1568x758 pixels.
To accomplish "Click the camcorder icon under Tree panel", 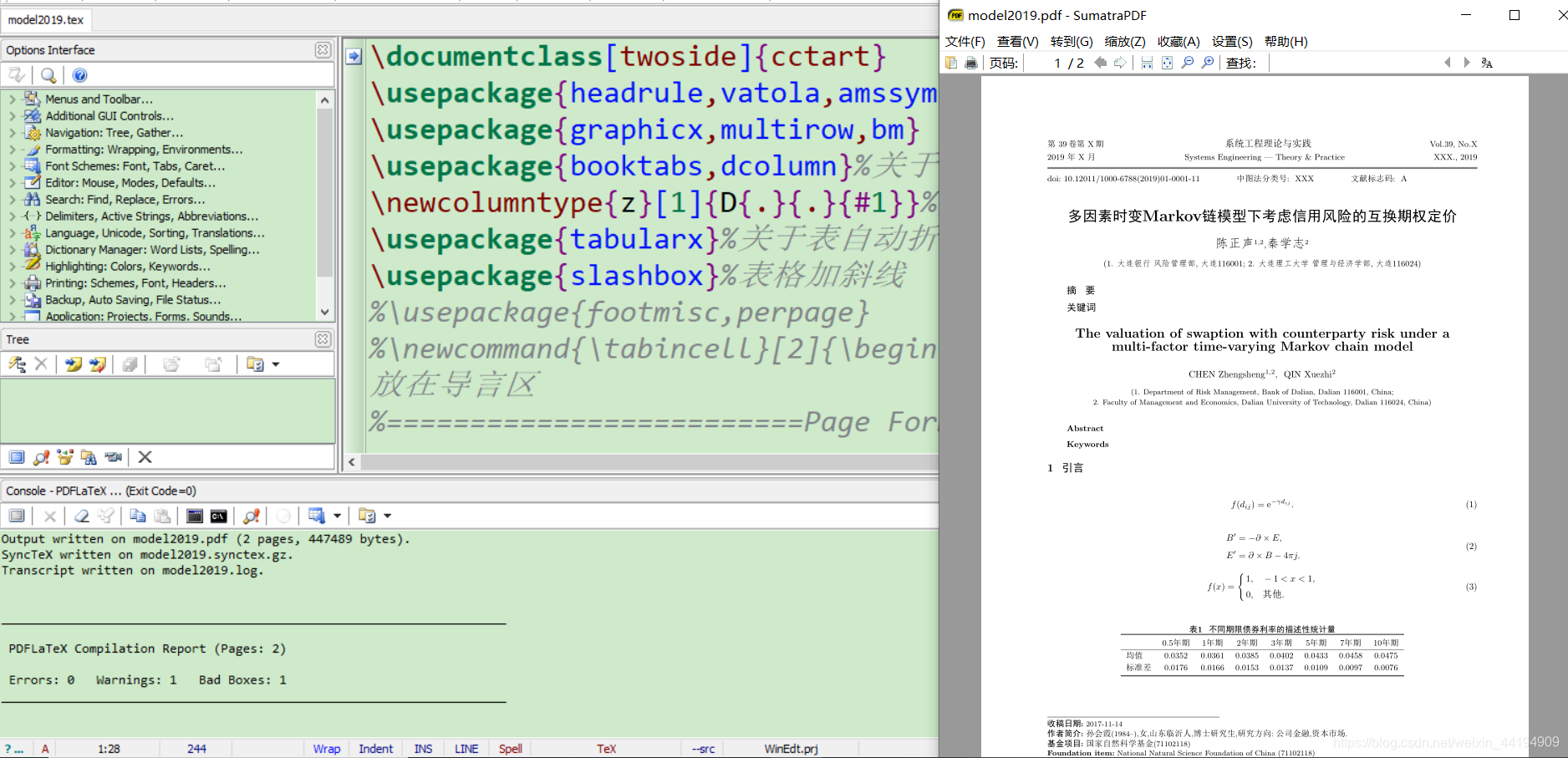I will click(x=114, y=457).
